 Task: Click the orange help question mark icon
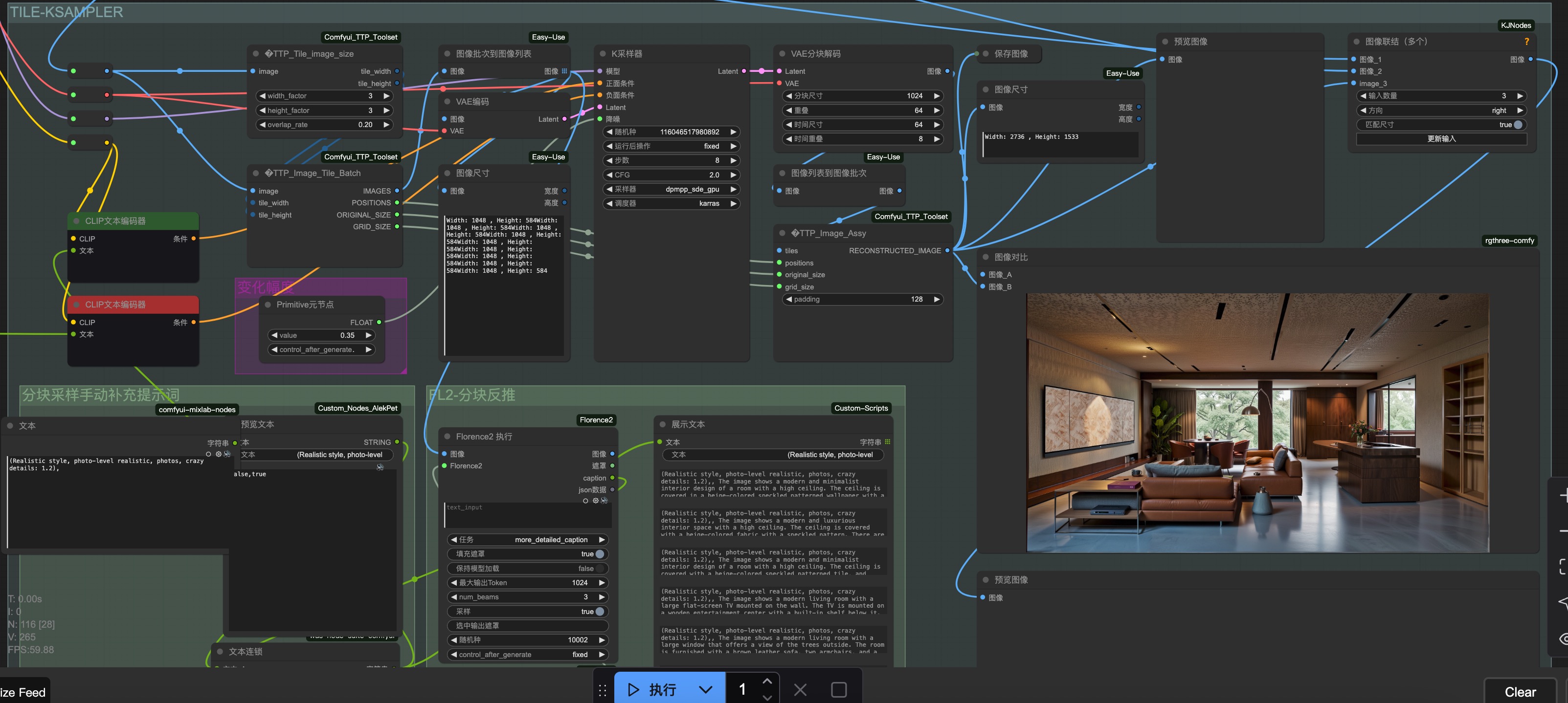pyautogui.click(x=1526, y=42)
